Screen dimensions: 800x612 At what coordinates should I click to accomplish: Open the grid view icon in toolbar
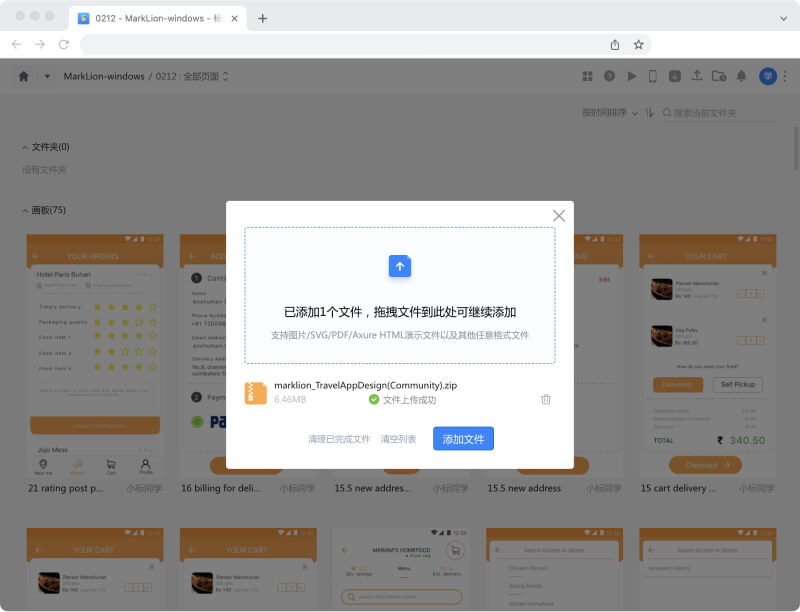click(x=587, y=76)
